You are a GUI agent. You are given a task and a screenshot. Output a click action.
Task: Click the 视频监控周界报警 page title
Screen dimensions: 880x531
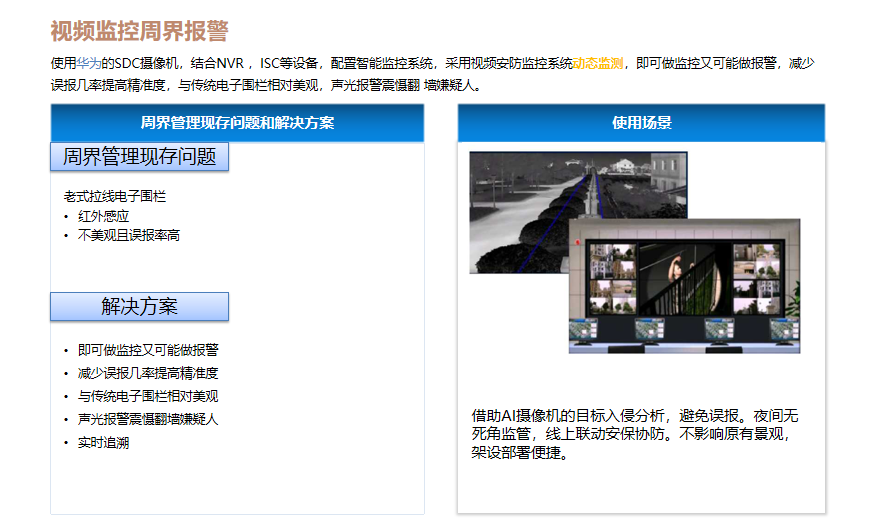click(139, 31)
